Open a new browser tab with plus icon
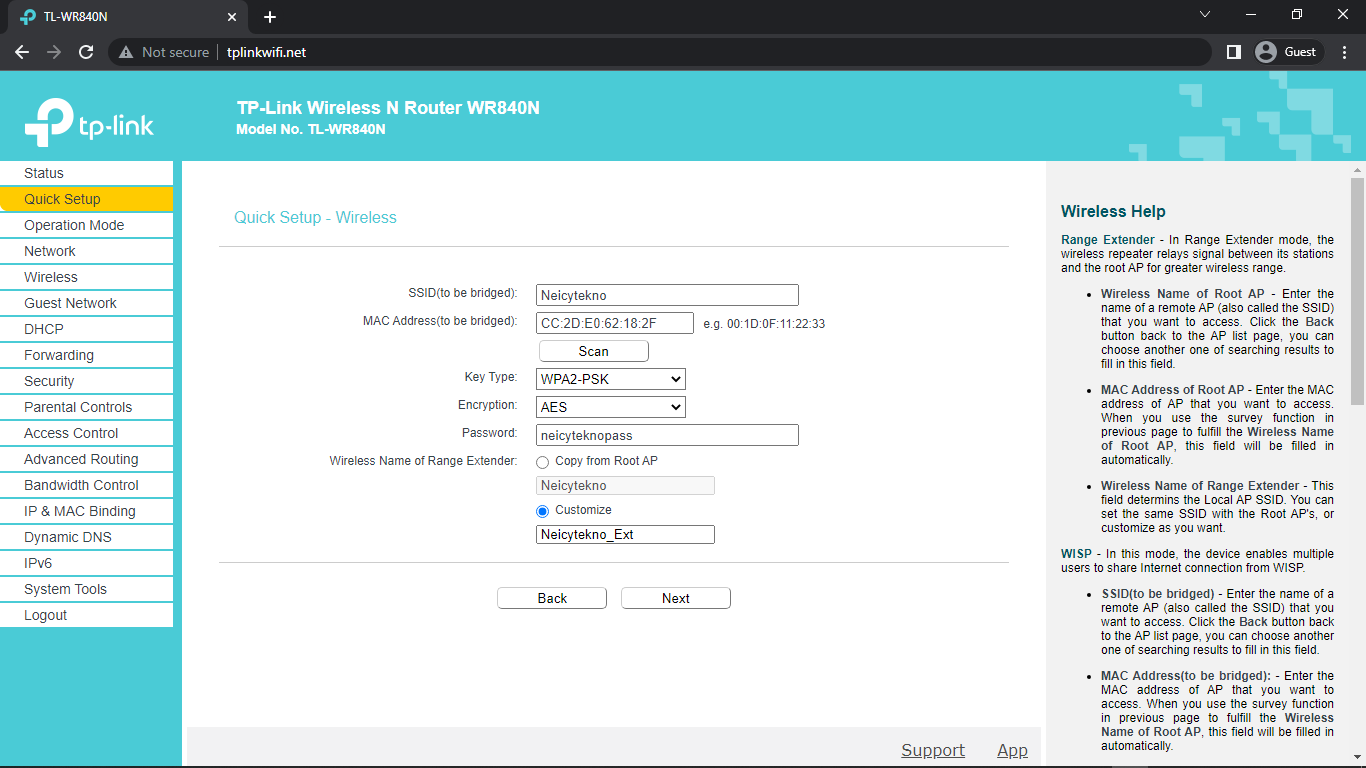The width and height of the screenshot is (1366, 768). (x=270, y=17)
